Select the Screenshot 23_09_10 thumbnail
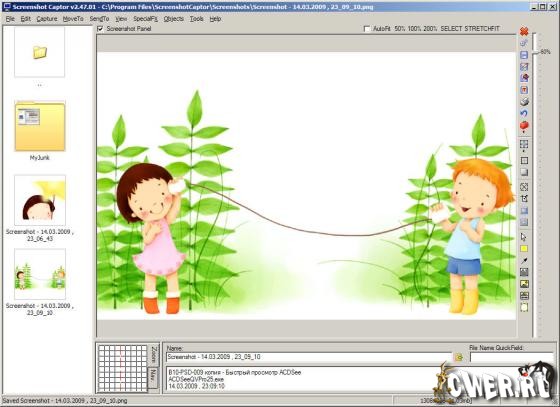560x407 pixels. click(40, 275)
